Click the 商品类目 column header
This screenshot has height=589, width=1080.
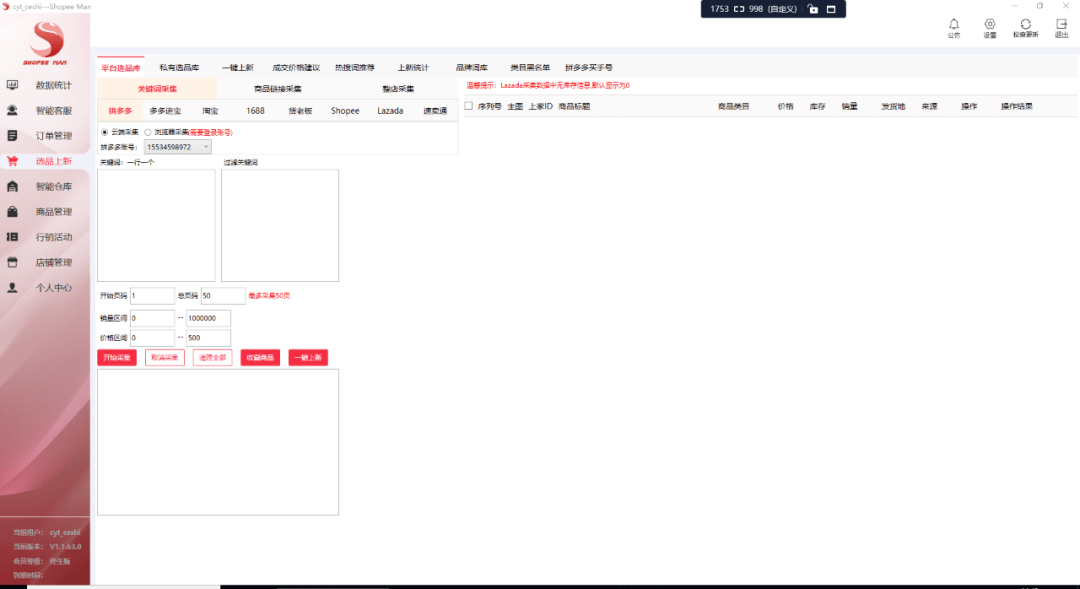[734, 106]
